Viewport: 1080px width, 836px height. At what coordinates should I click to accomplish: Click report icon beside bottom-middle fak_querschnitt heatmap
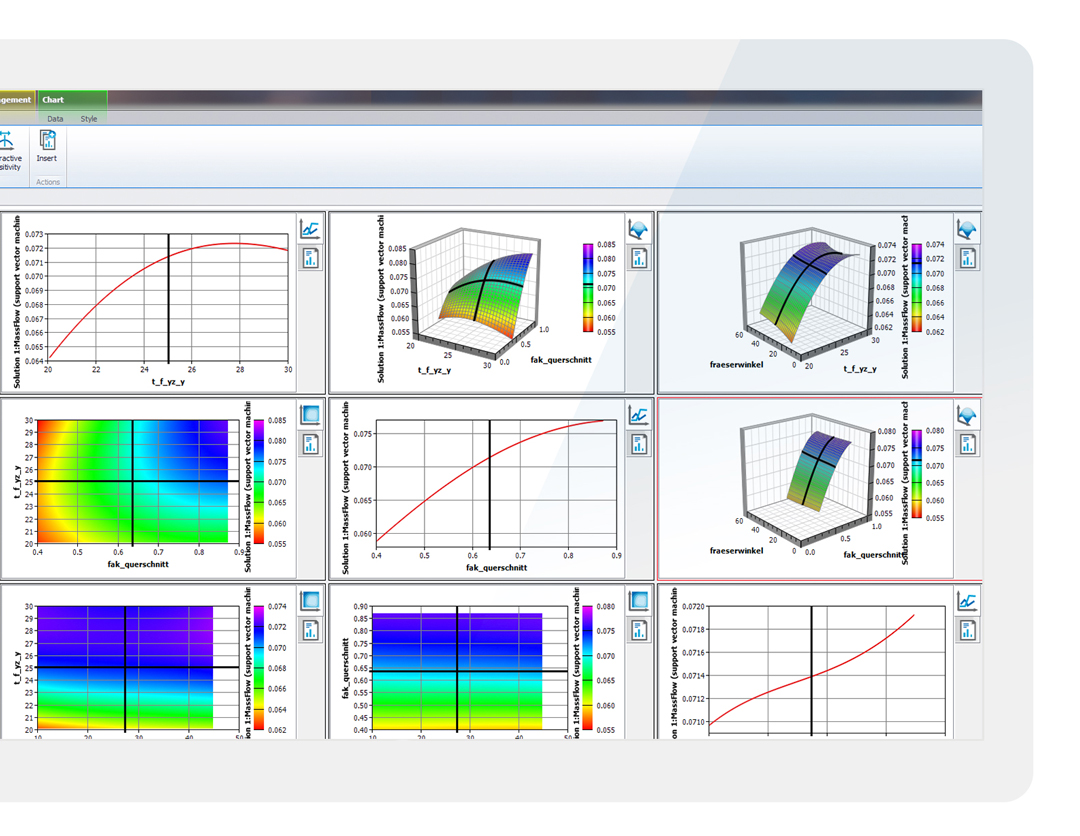(x=638, y=630)
